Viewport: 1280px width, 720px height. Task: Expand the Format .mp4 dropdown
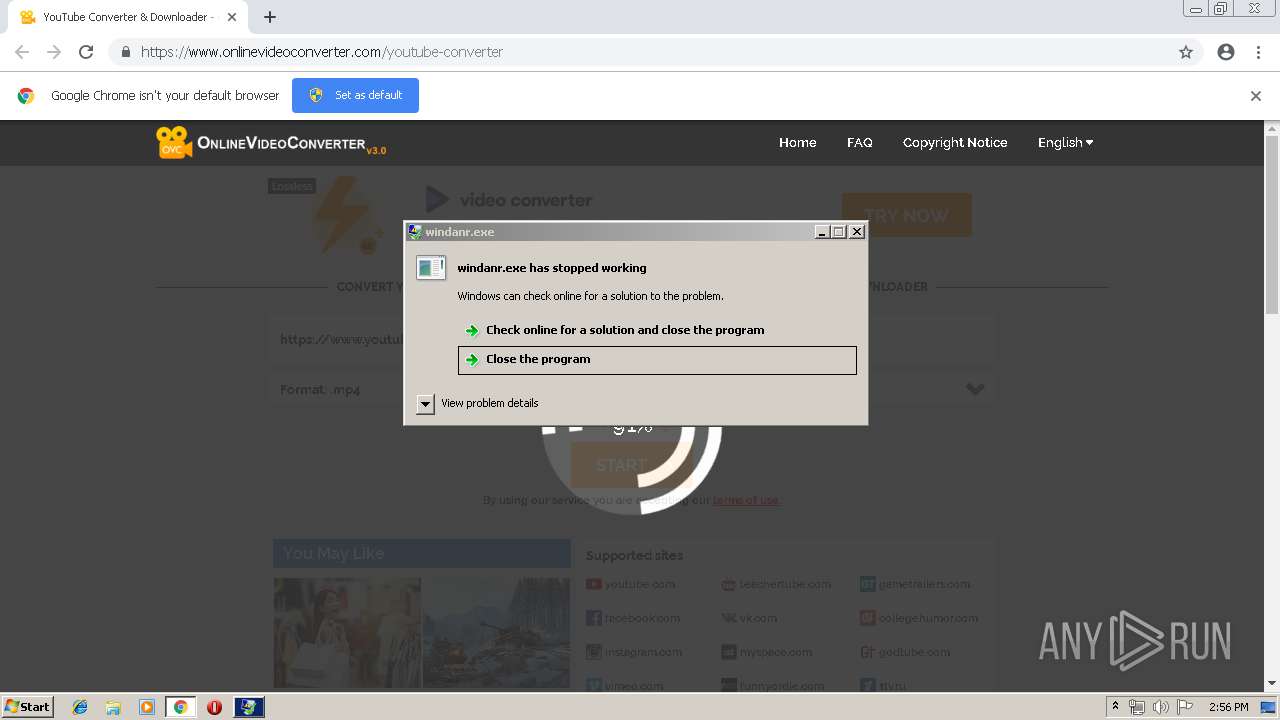[x=630, y=389]
